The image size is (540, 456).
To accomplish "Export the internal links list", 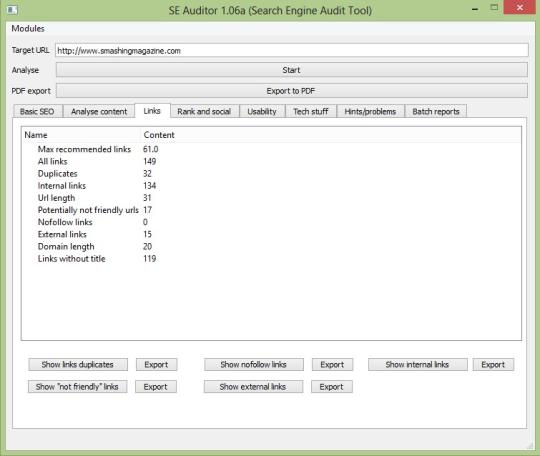I will (493, 364).
